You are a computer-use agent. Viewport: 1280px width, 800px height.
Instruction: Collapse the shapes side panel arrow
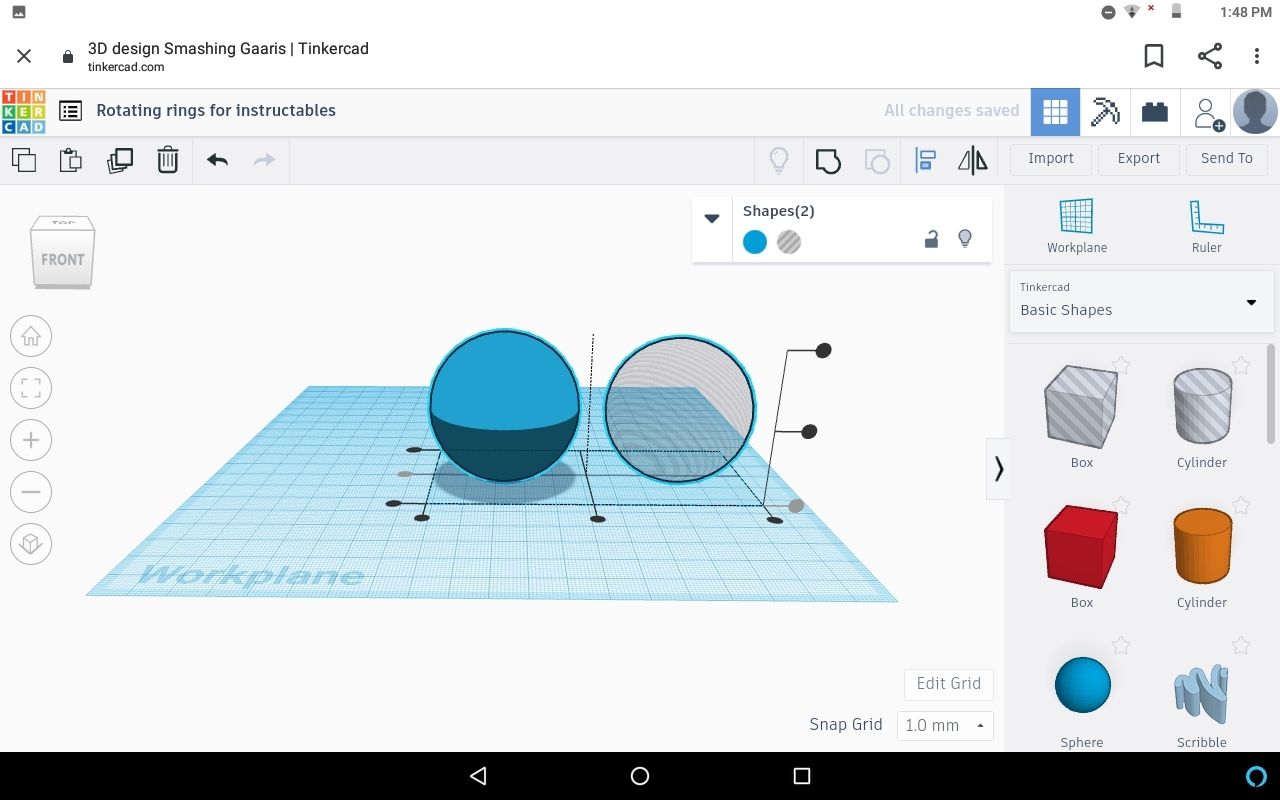click(998, 468)
